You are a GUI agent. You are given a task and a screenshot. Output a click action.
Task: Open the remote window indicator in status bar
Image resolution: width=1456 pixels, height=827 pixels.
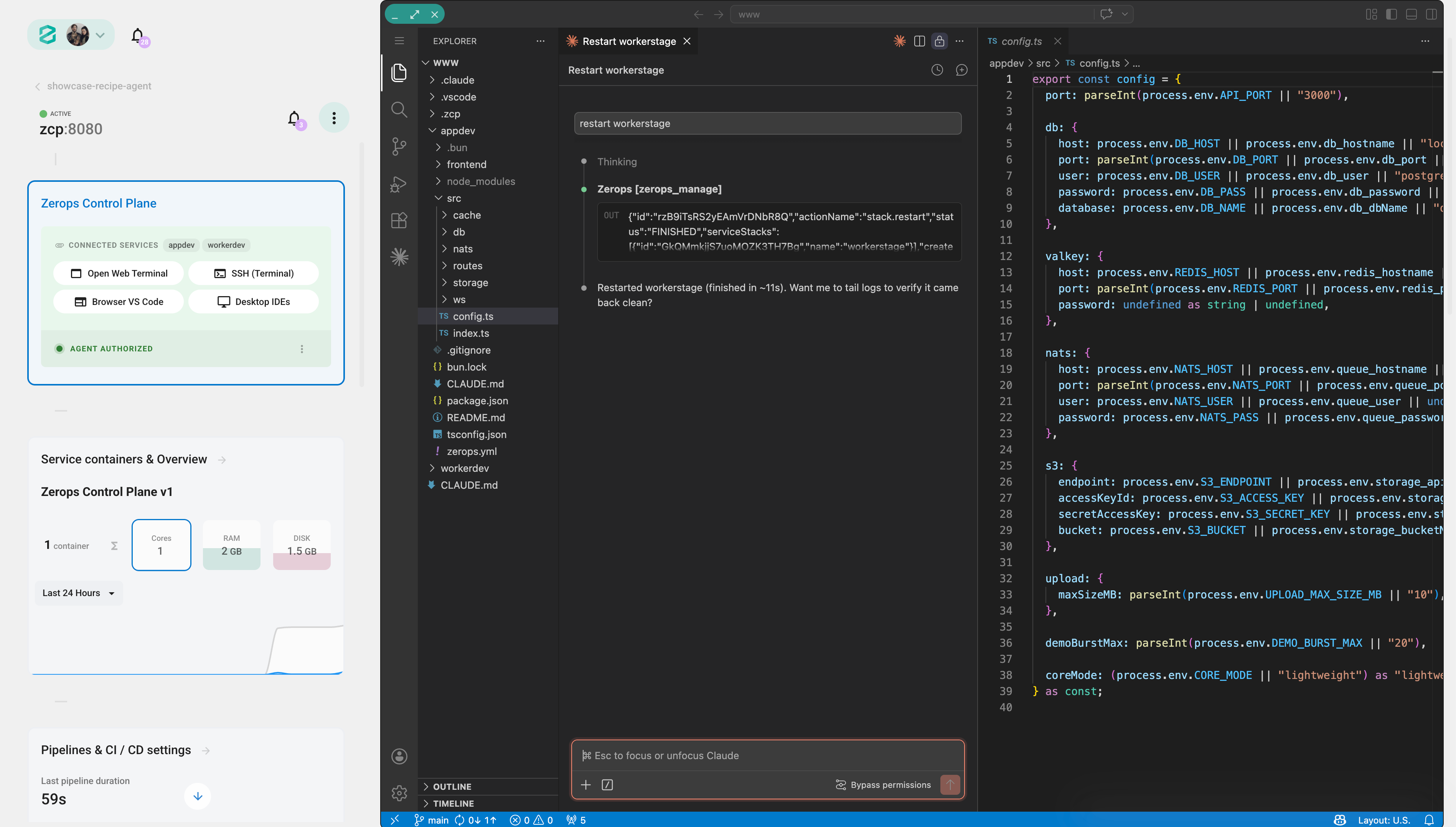tap(395, 820)
